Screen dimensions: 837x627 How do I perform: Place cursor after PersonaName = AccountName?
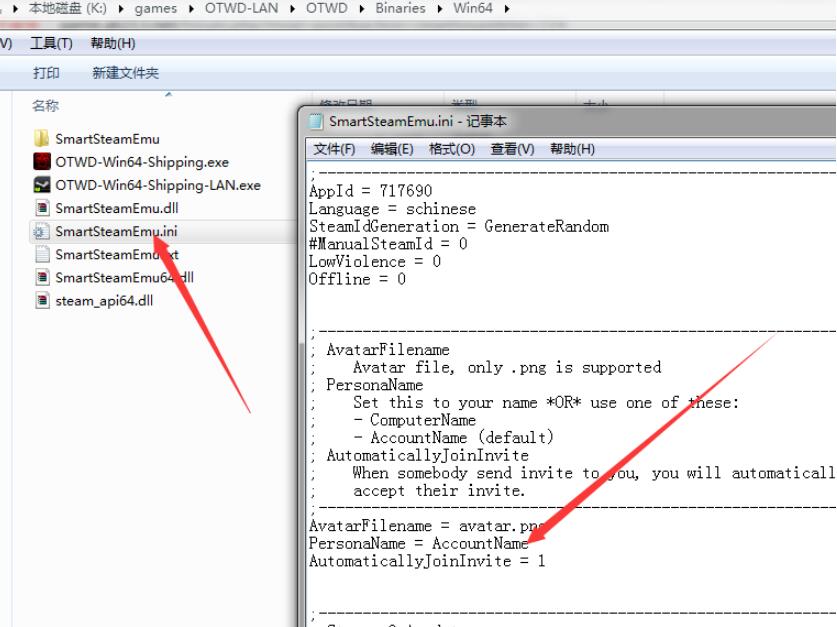coord(529,544)
